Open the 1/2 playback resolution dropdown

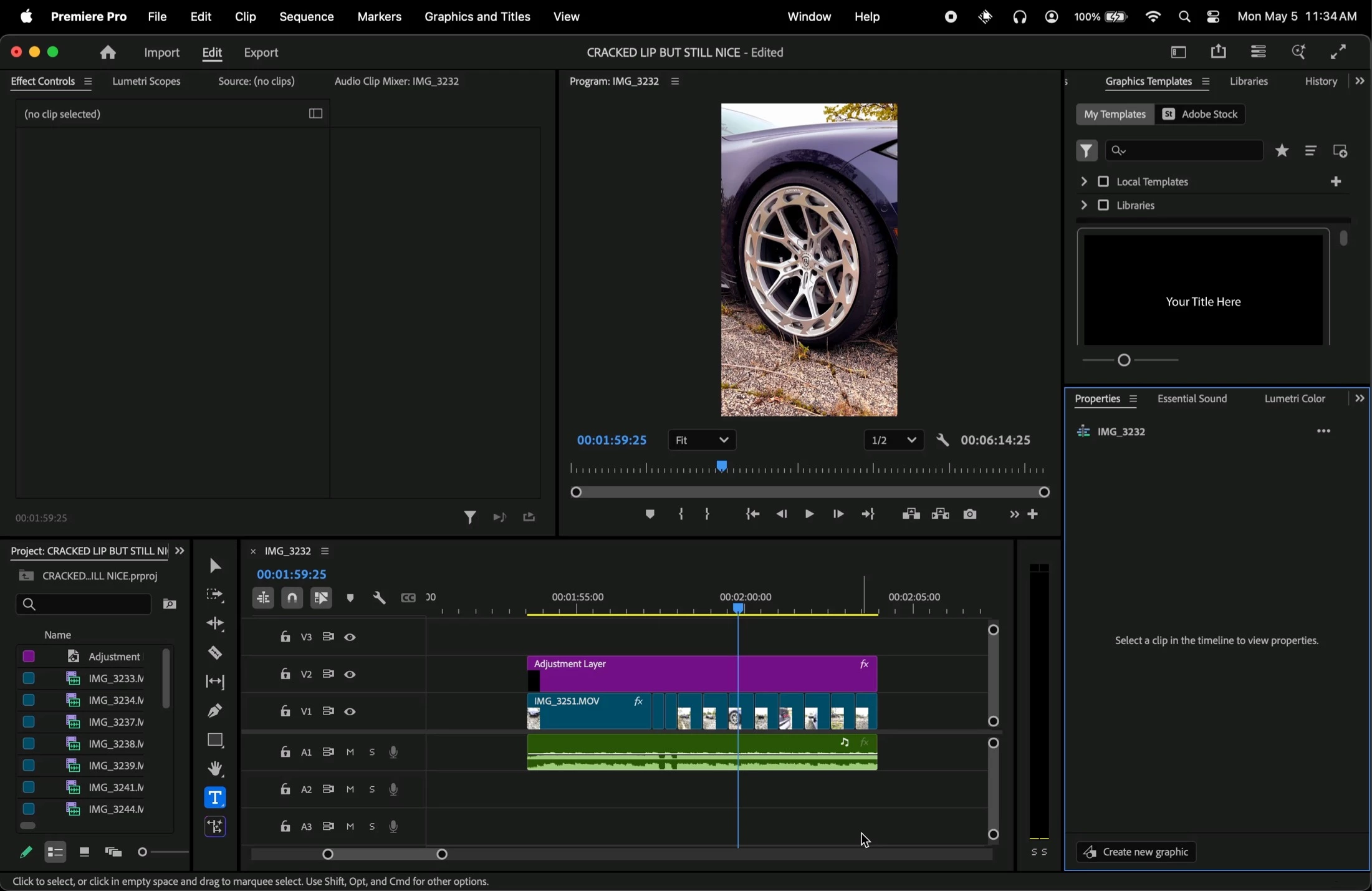point(893,441)
